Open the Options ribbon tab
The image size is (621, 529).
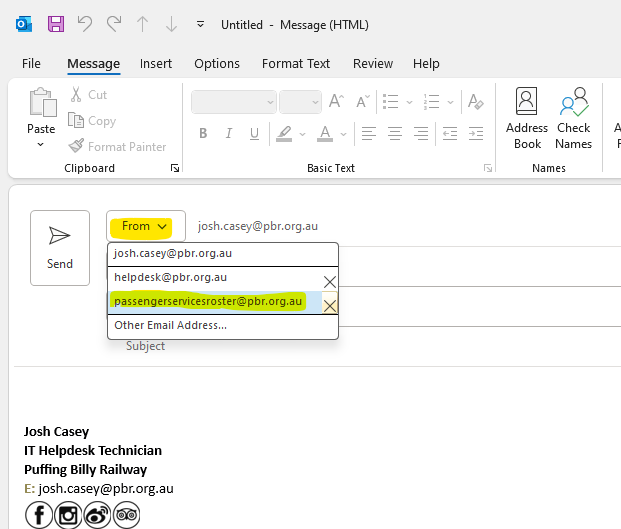(217, 64)
